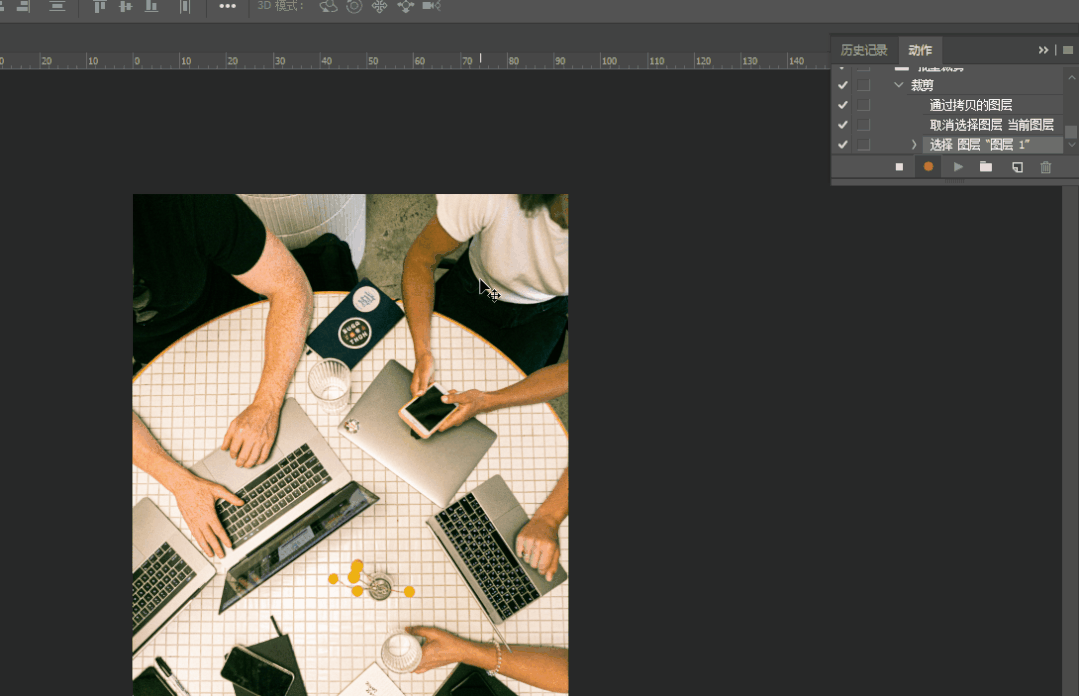Switch to the 历史记录 tab
Image resolution: width=1079 pixels, height=696 pixels.
pos(863,50)
